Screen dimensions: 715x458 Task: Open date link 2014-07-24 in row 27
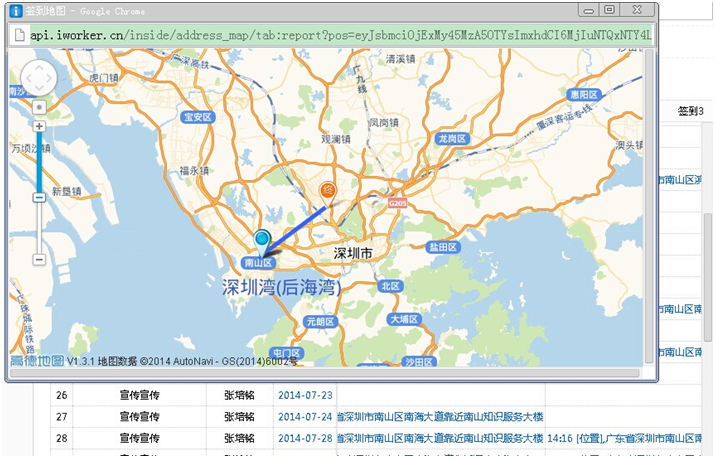[305, 416]
